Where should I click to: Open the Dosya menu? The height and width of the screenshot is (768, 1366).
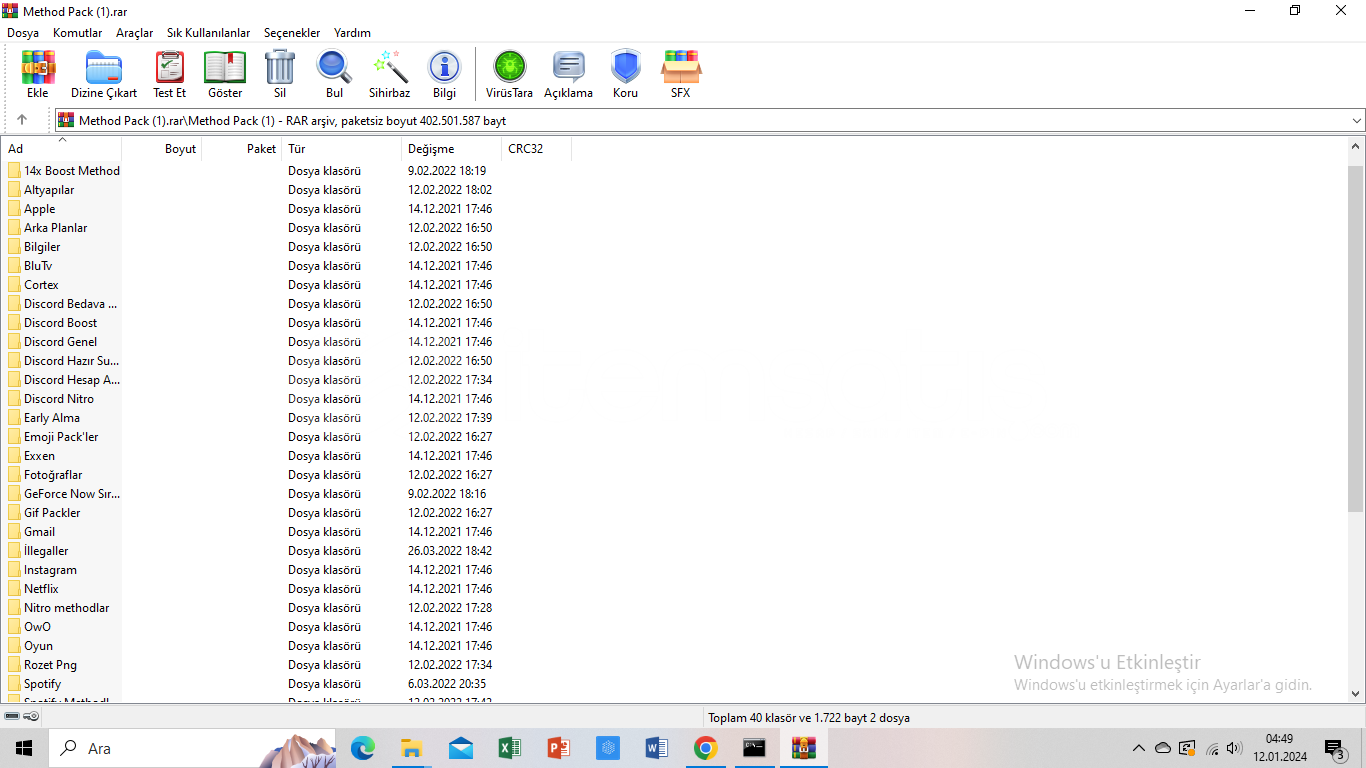23,33
